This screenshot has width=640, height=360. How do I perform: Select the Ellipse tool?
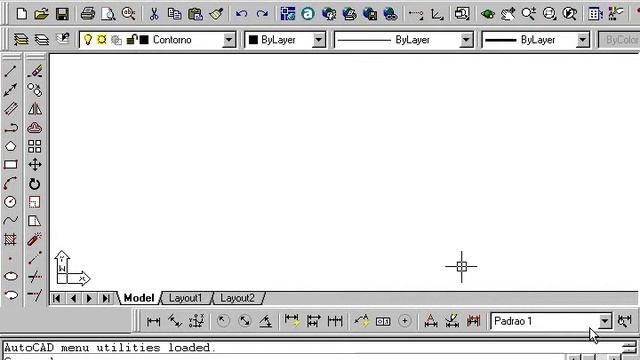11,276
